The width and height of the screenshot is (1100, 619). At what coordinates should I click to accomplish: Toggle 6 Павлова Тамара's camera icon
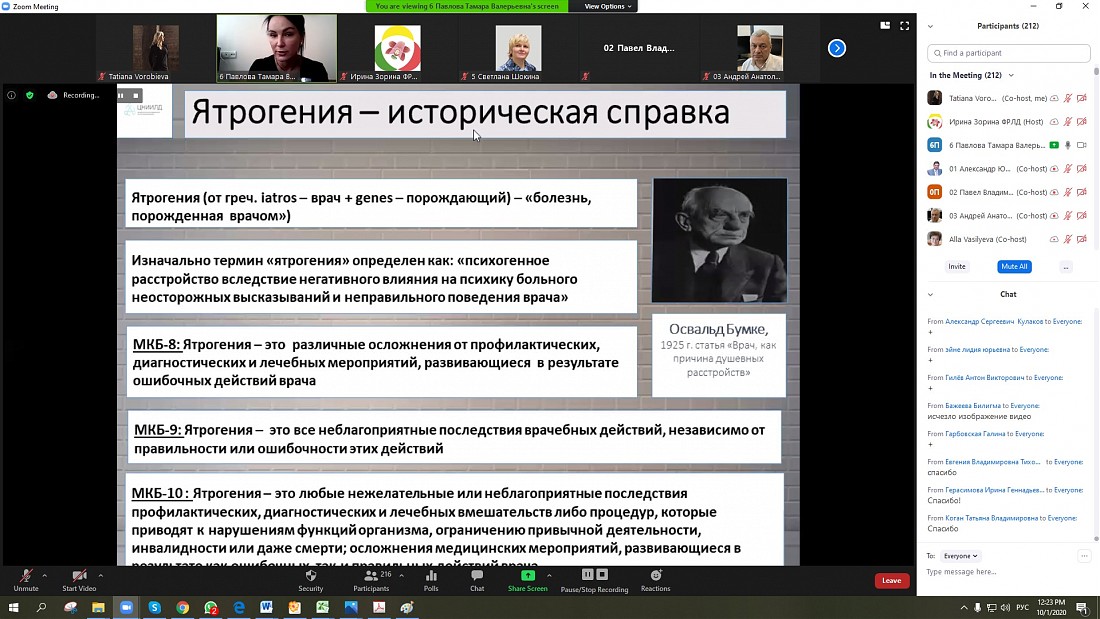[x=1082, y=145]
